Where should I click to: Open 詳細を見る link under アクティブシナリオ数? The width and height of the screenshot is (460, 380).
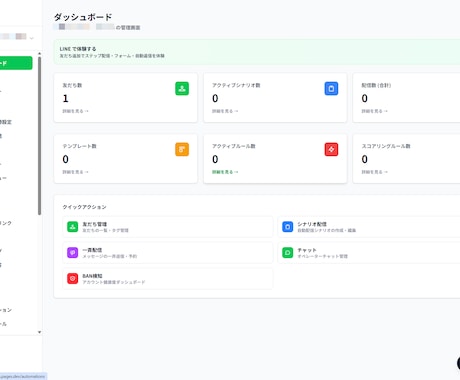tap(225, 111)
